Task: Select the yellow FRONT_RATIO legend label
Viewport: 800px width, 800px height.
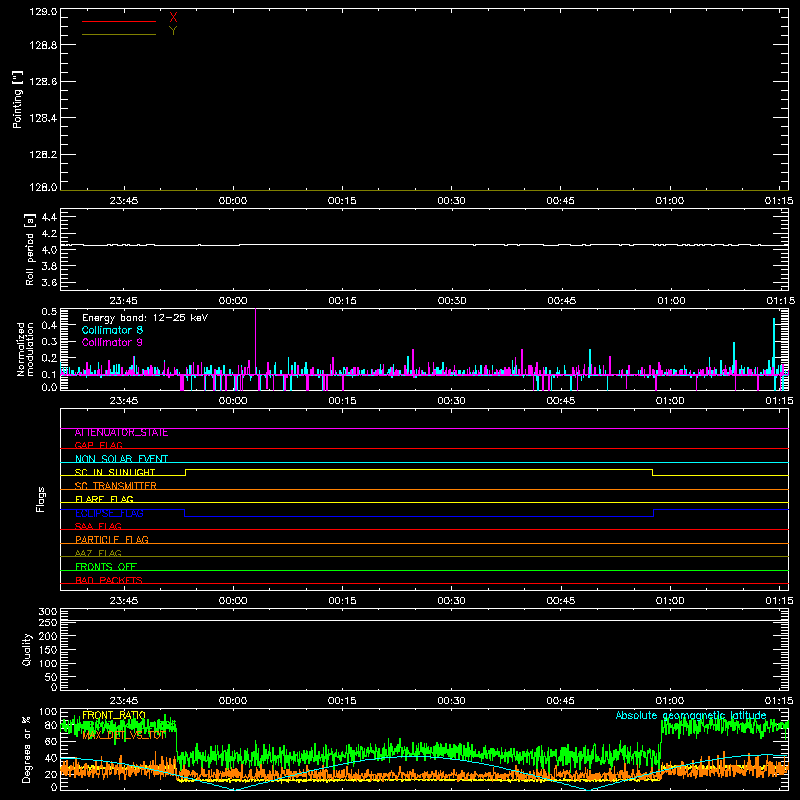Action: pyautogui.click(x=114, y=715)
